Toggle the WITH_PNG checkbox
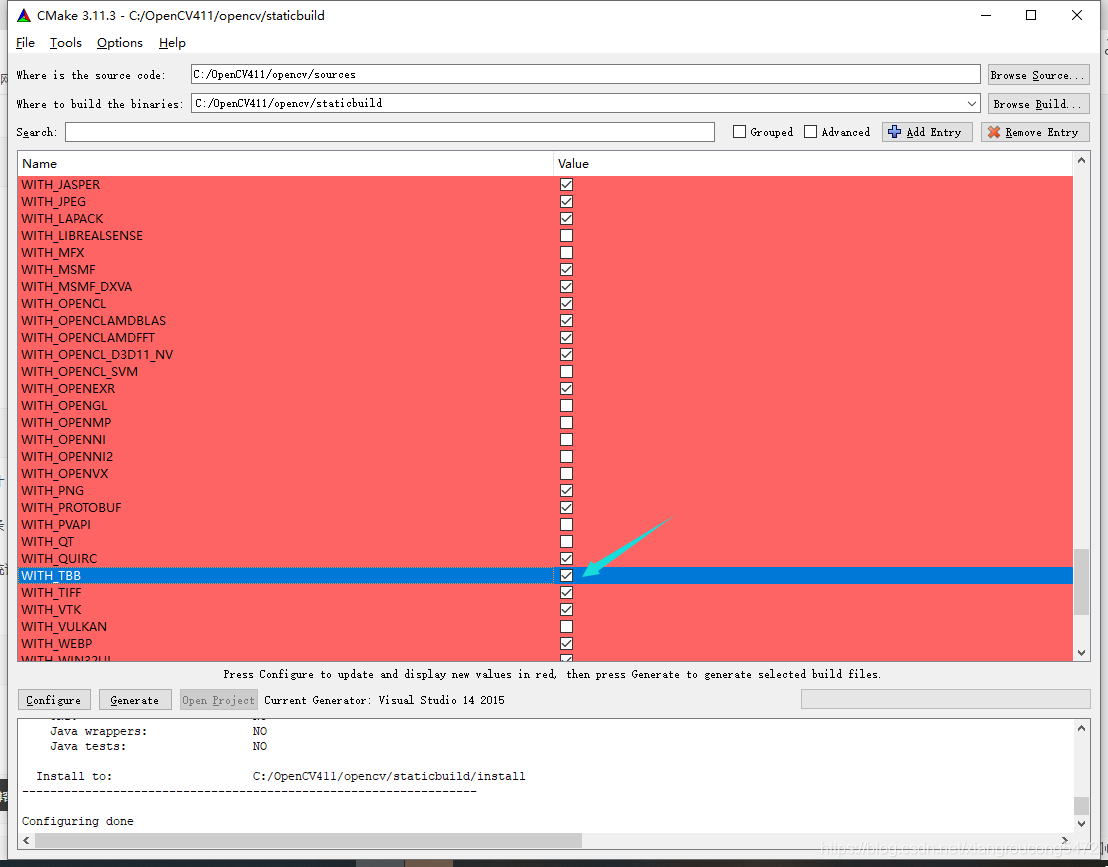Image resolution: width=1108 pixels, height=867 pixels. [x=566, y=490]
